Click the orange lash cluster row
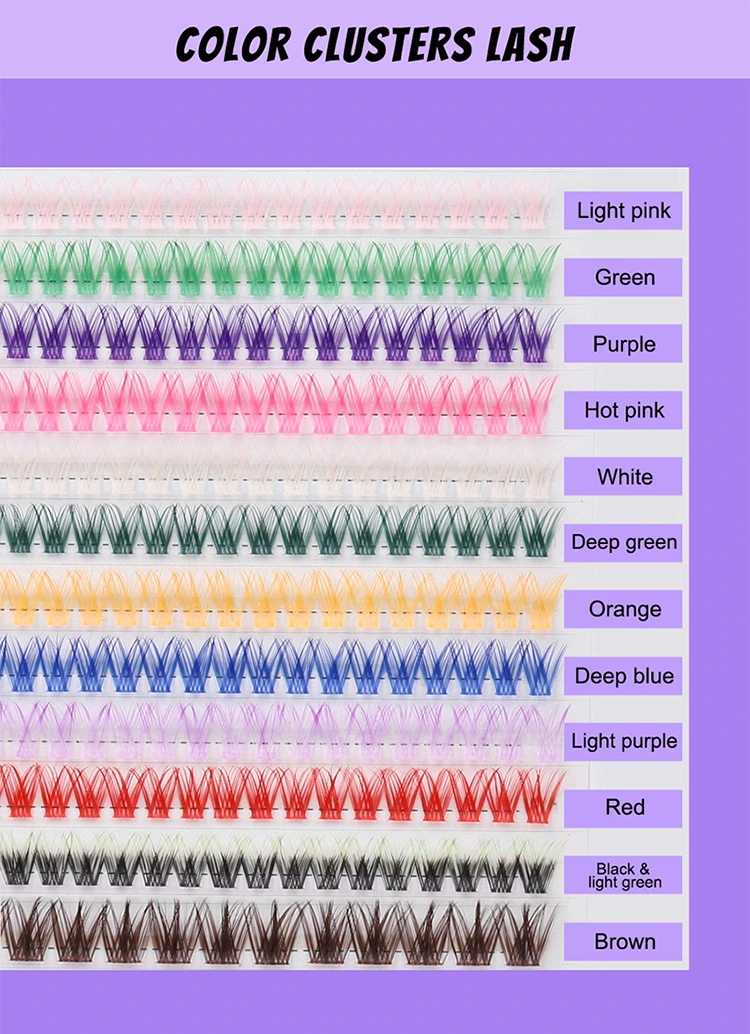750x1034 pixels. click(x=280, y=598)
